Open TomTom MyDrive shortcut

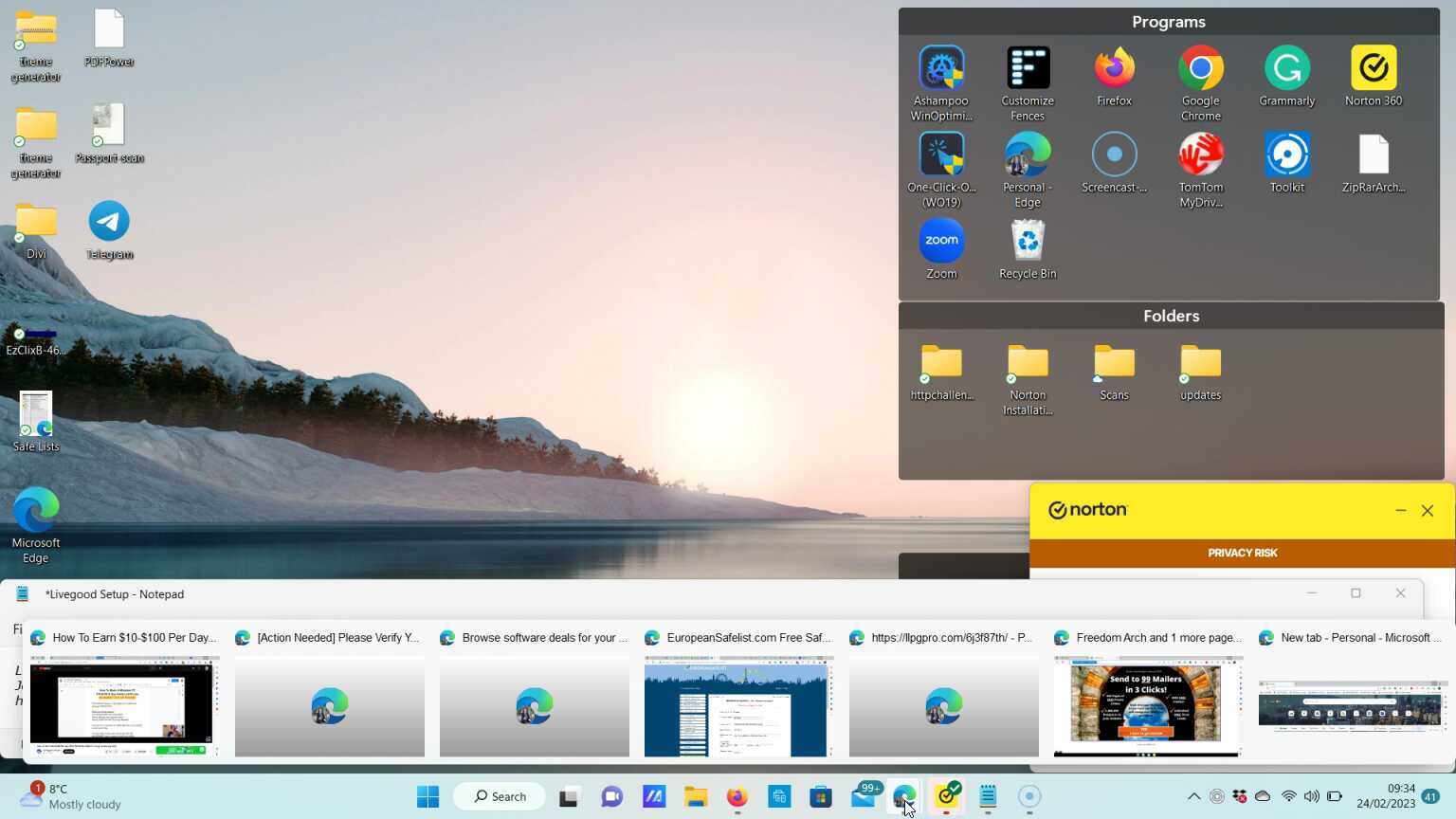[1200, 156]
